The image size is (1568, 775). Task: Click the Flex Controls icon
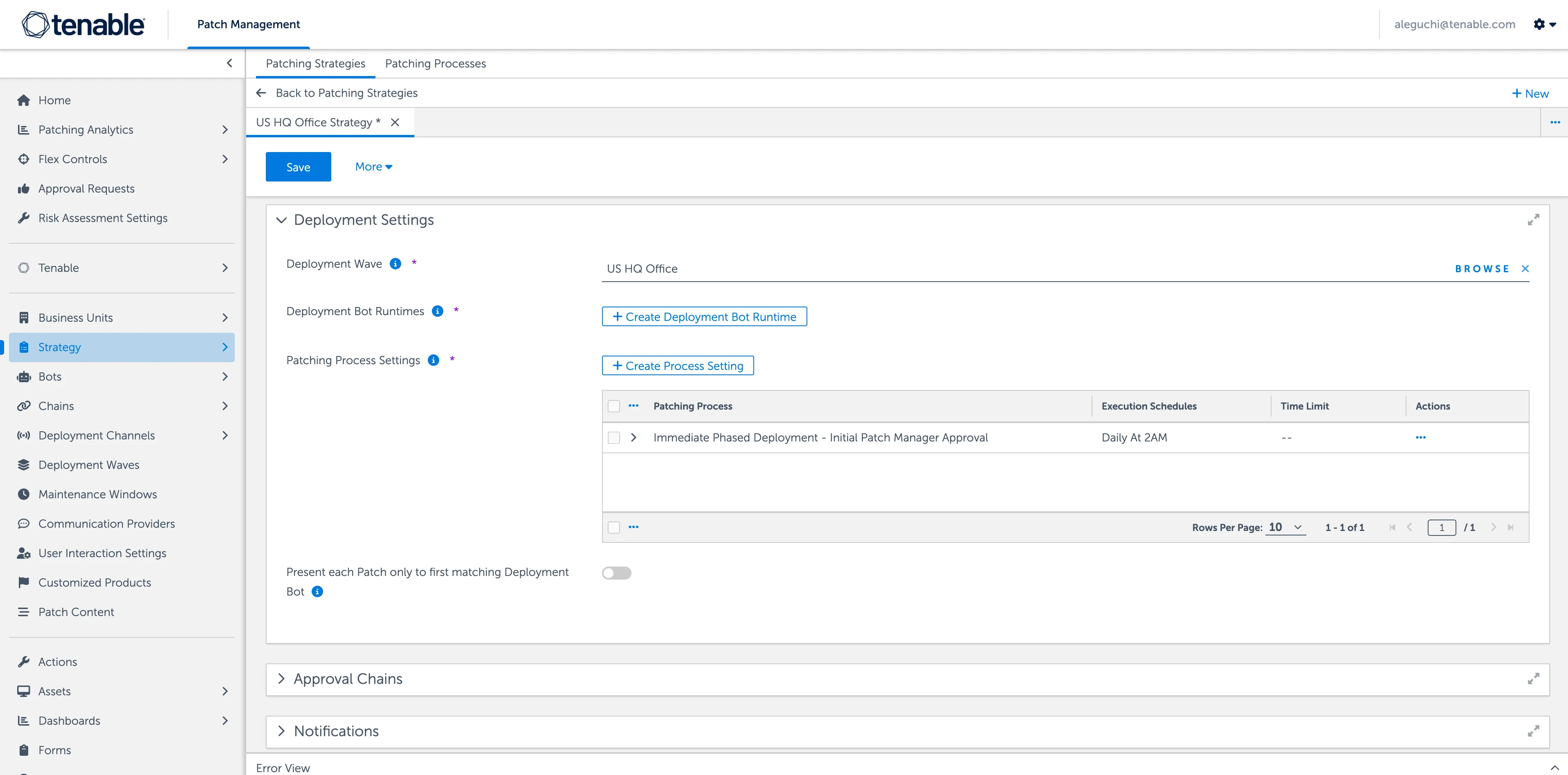(24, 159)
